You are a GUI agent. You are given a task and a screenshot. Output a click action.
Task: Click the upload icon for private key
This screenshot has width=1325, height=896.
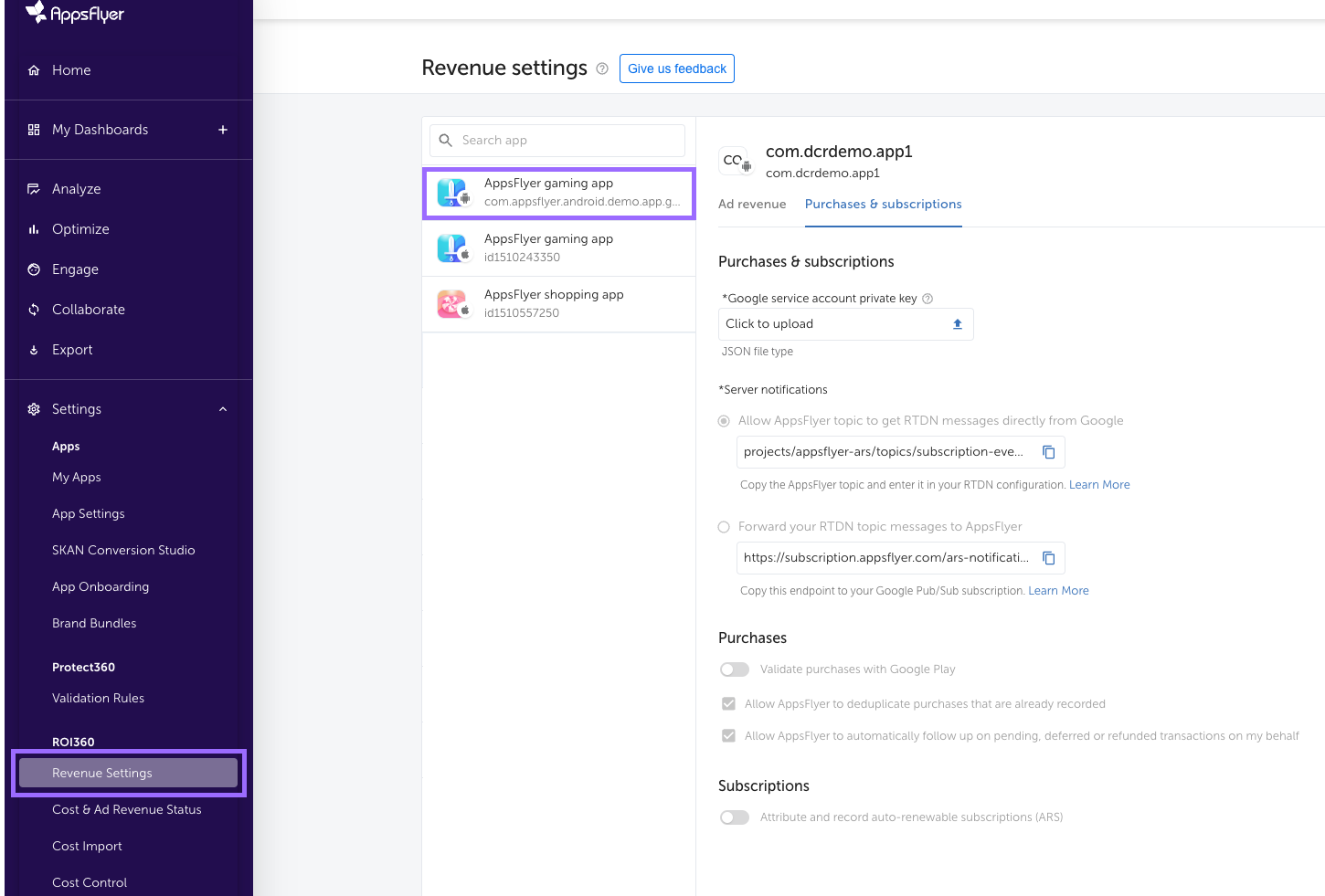(958, 324)
